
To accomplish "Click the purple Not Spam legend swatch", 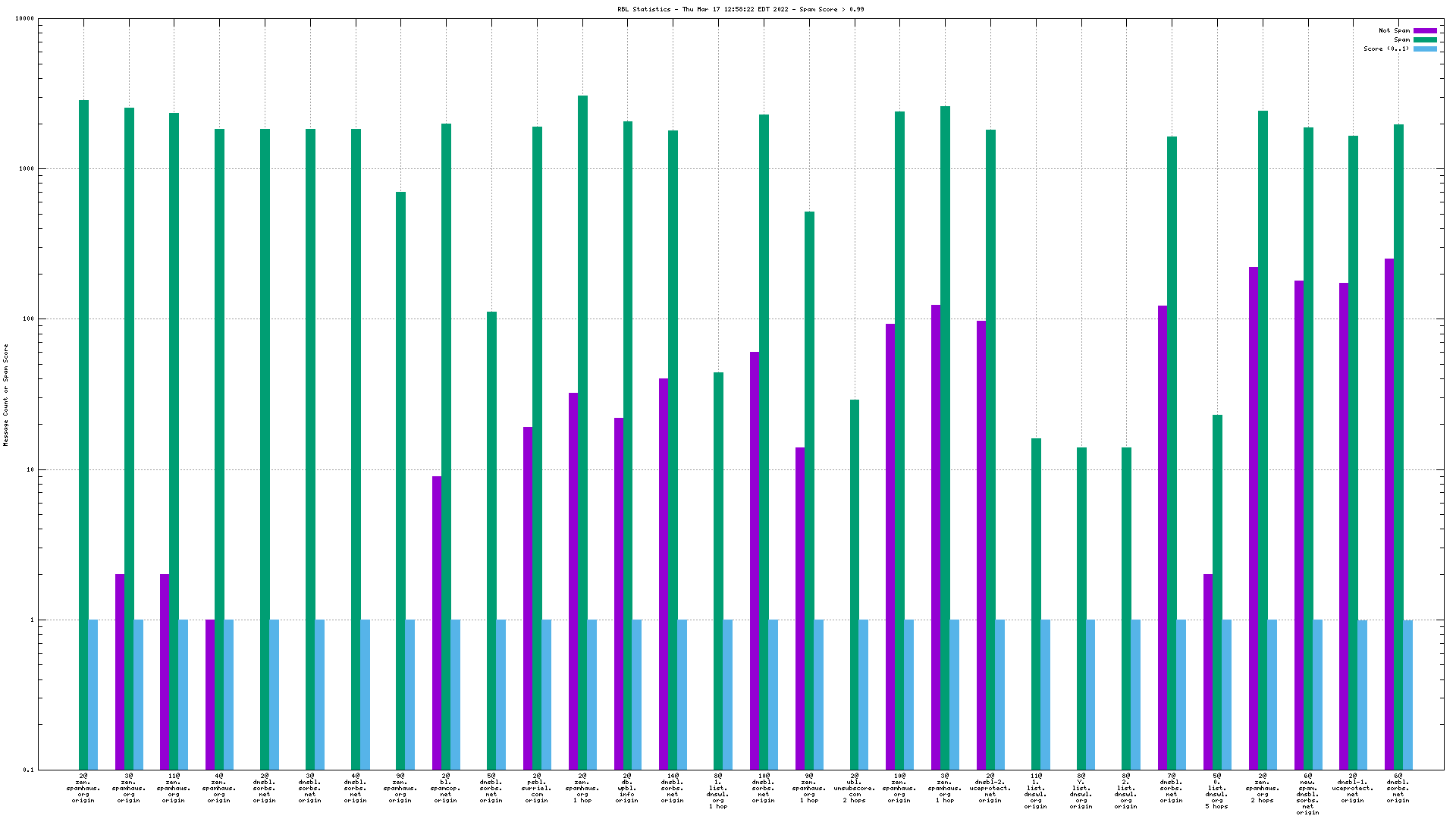I will click(1425, 31).
